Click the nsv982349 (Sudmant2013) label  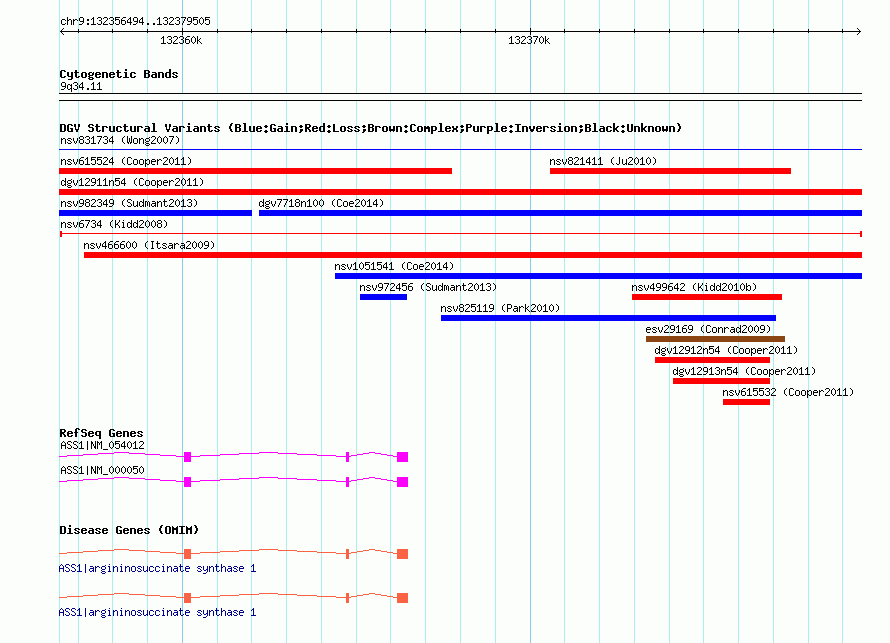129,203
